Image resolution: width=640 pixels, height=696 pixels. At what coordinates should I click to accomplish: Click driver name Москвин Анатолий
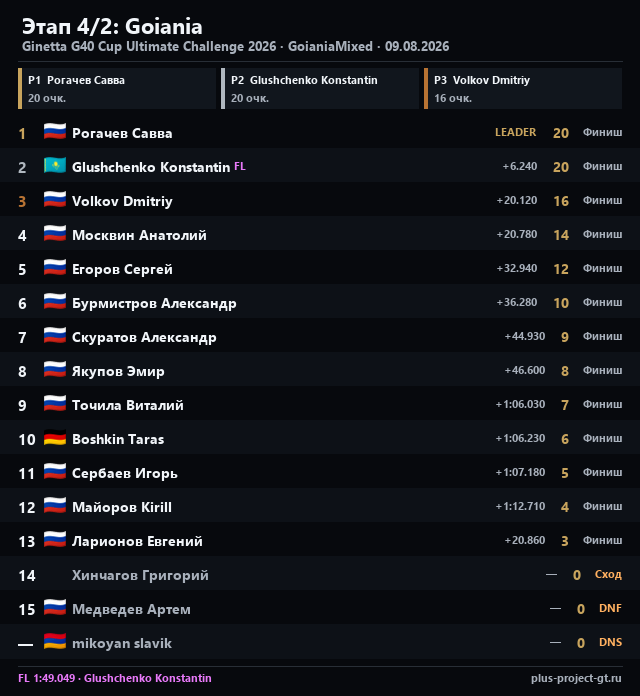click(139, 235)
